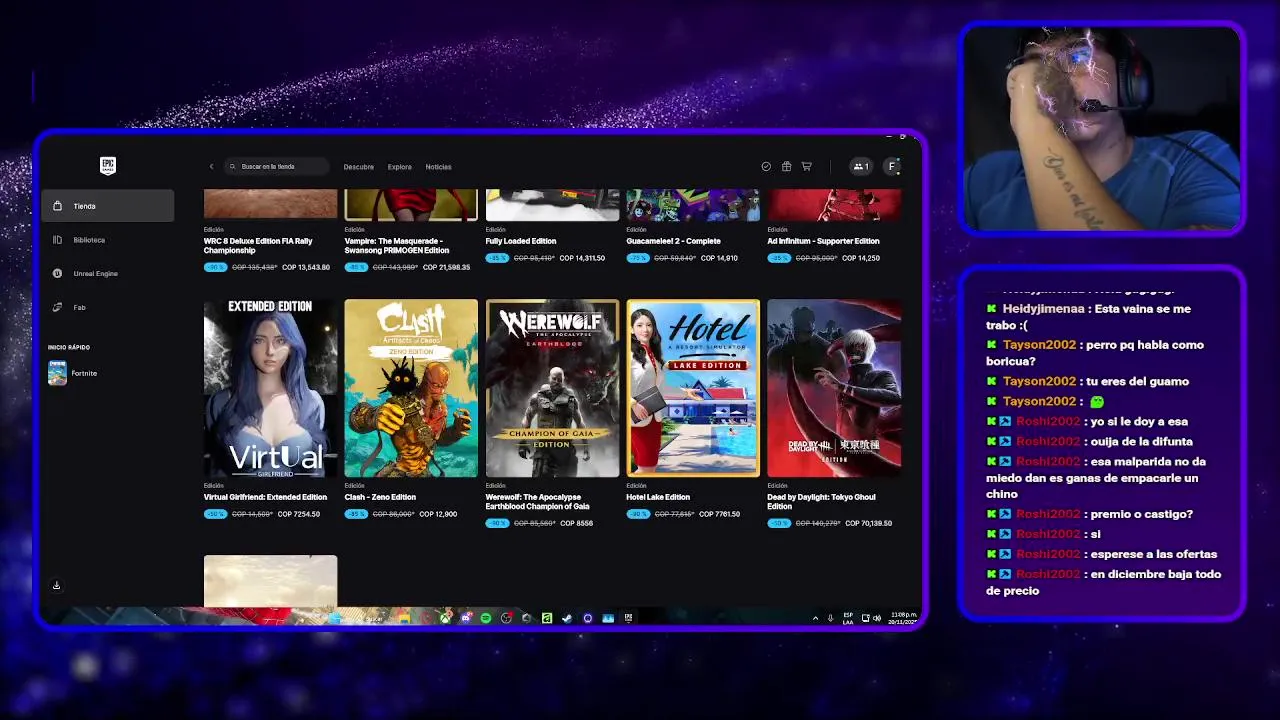This screenshot has height=720, width=1280.
Task: Open Dead by Daylight Tokyo Ghoul cover
Action: pyautogui.click(x=834, y=388)
